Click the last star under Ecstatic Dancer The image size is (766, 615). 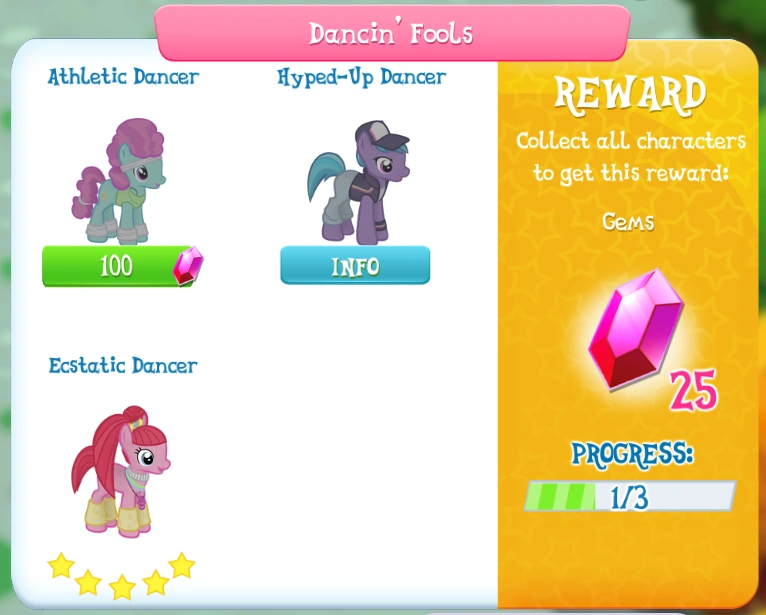(182, 566)
